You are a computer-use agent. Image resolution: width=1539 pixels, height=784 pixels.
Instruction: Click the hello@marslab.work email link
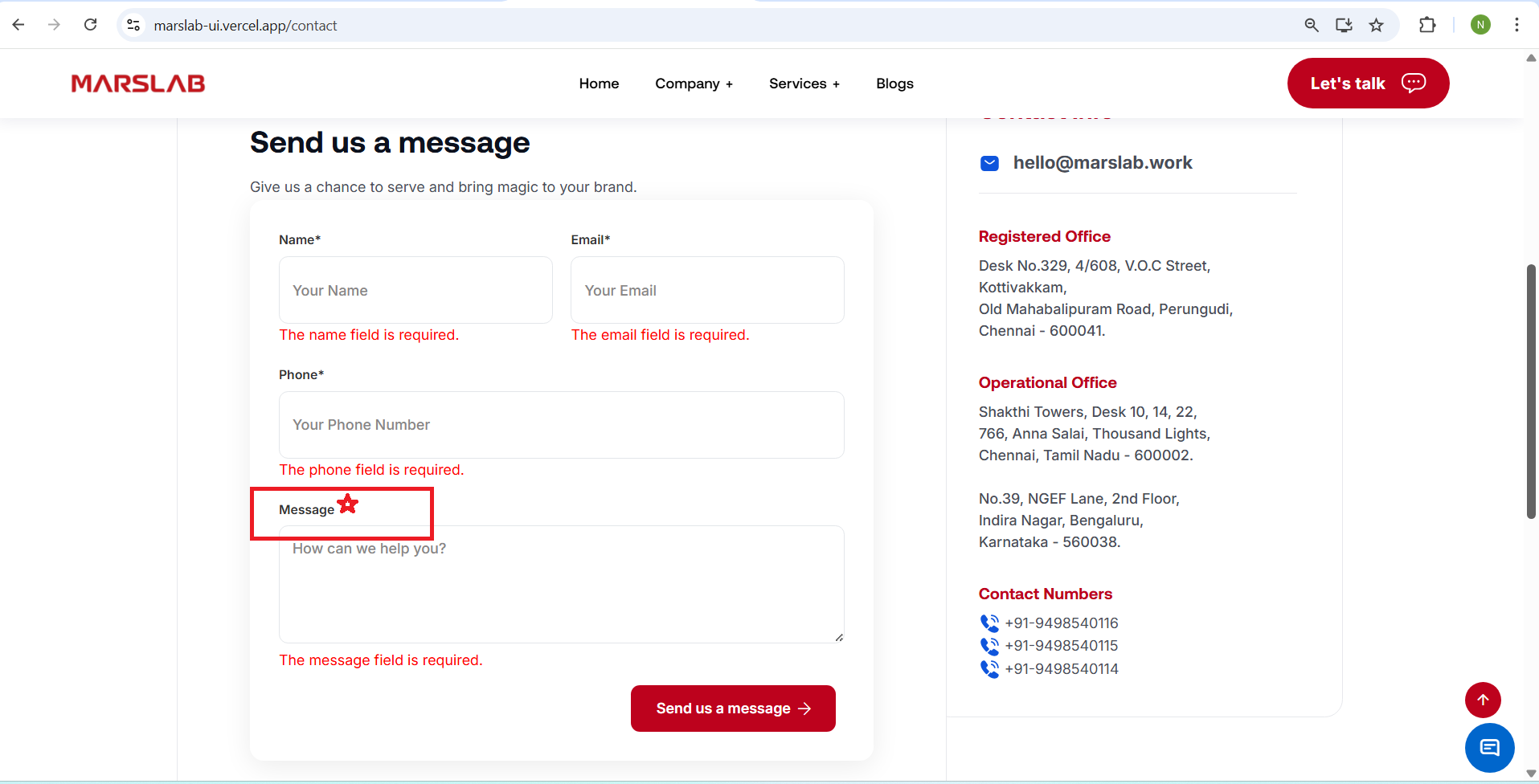tap(1102, 163)
